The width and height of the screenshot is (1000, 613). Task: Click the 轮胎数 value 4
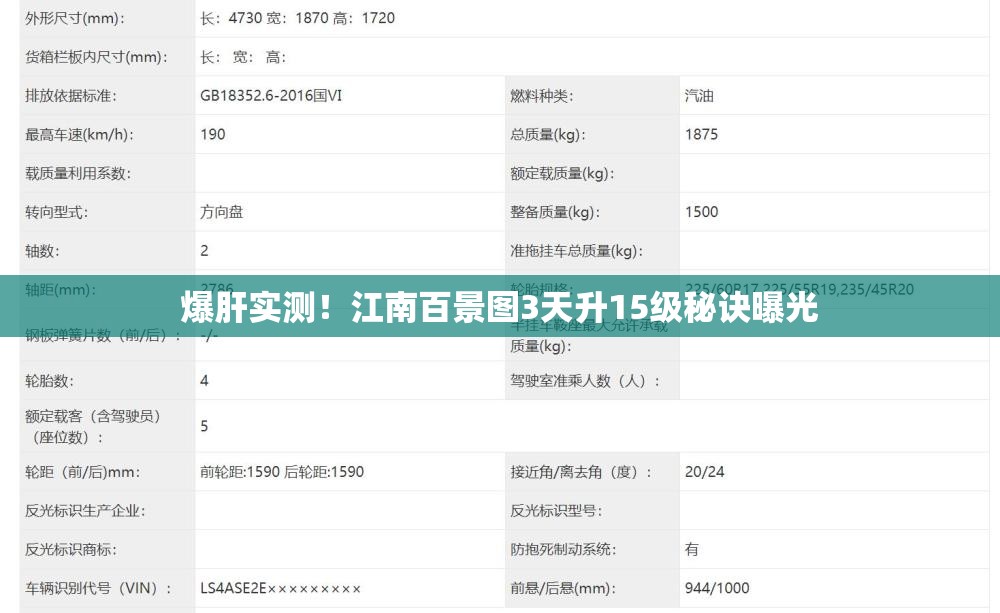(x=206, y=381)
